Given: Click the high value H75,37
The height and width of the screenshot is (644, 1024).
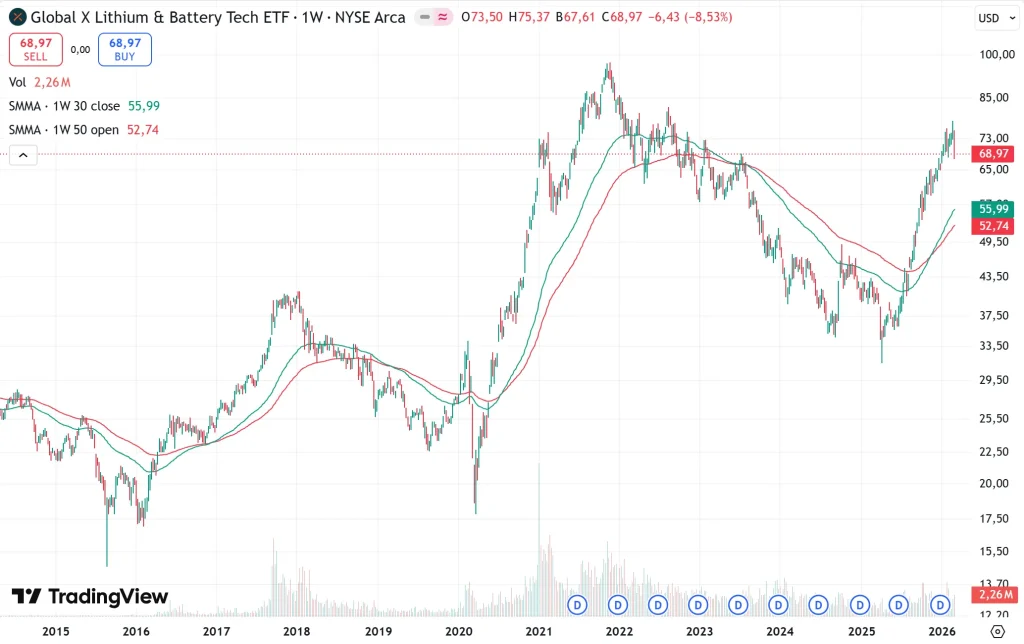Looking at the screenshot, I should (x=529, y=17).
